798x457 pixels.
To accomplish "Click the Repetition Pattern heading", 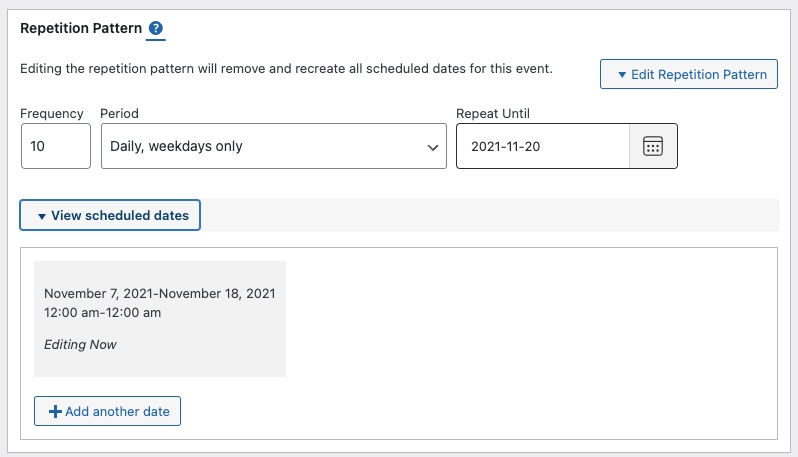I will [79, 28].
